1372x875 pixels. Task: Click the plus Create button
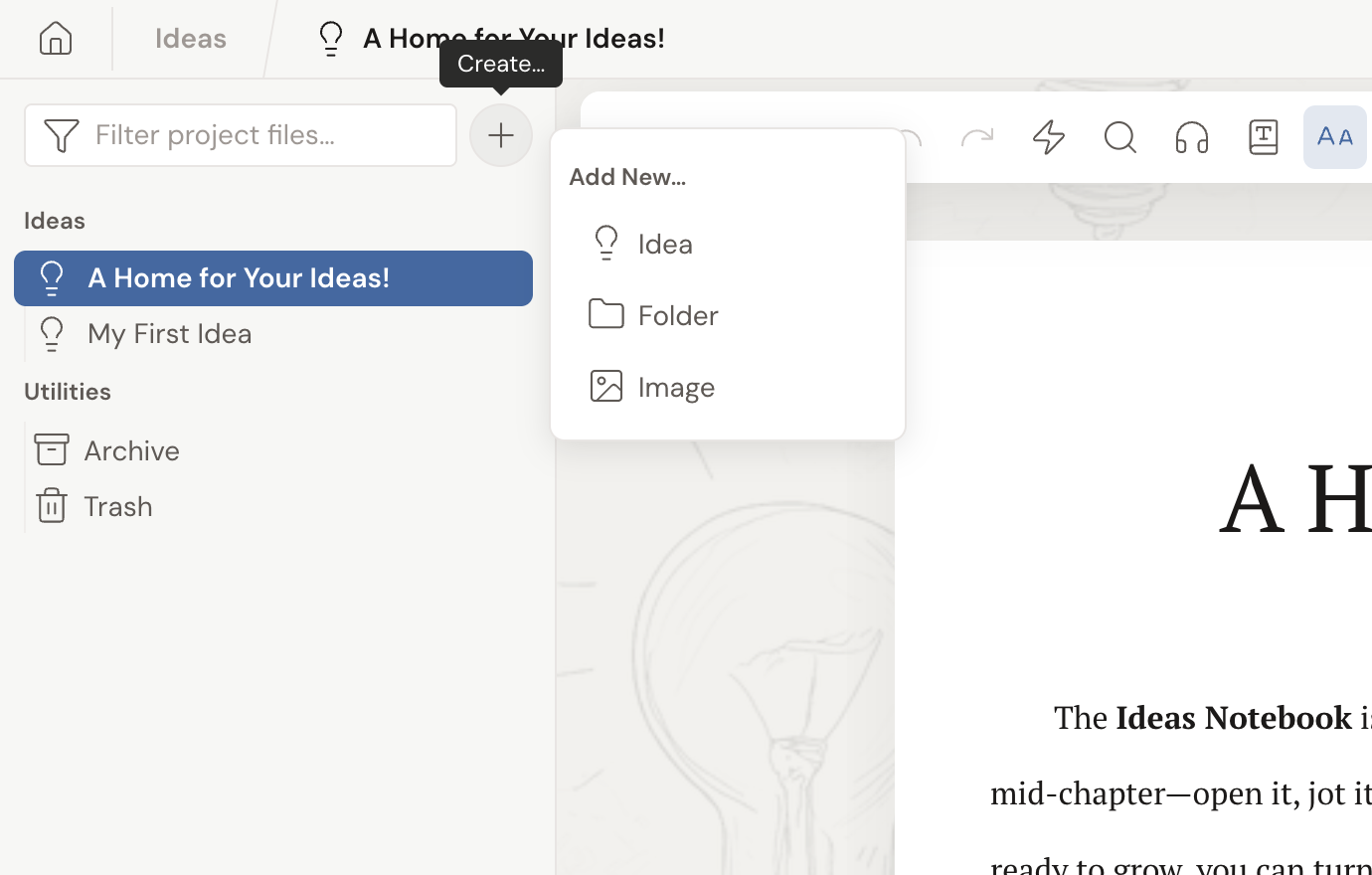tap(501, 135)
